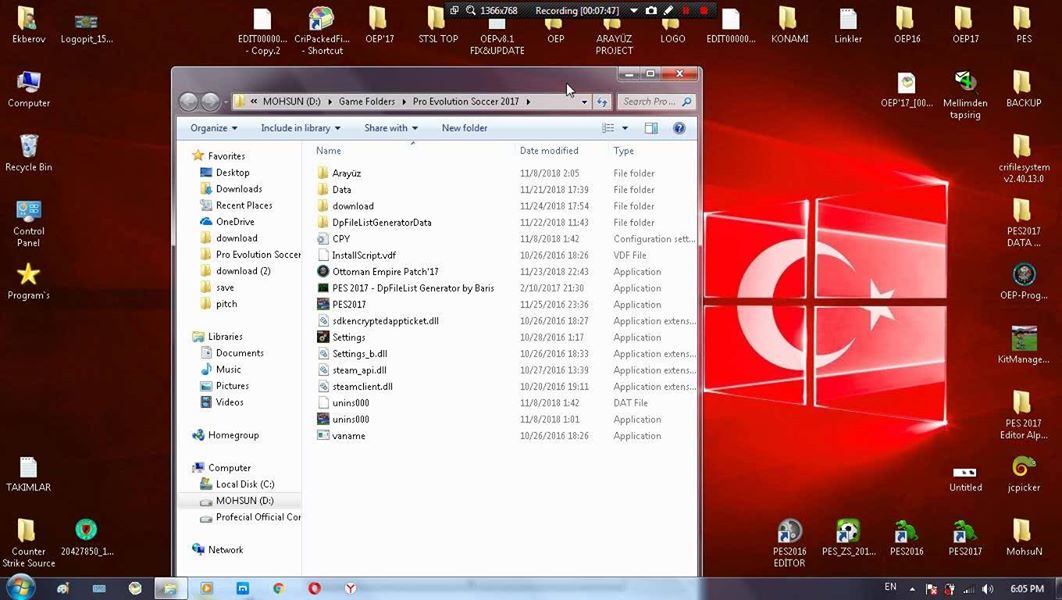Click the recorder's magnifier zoom icon

pos(471,10)
